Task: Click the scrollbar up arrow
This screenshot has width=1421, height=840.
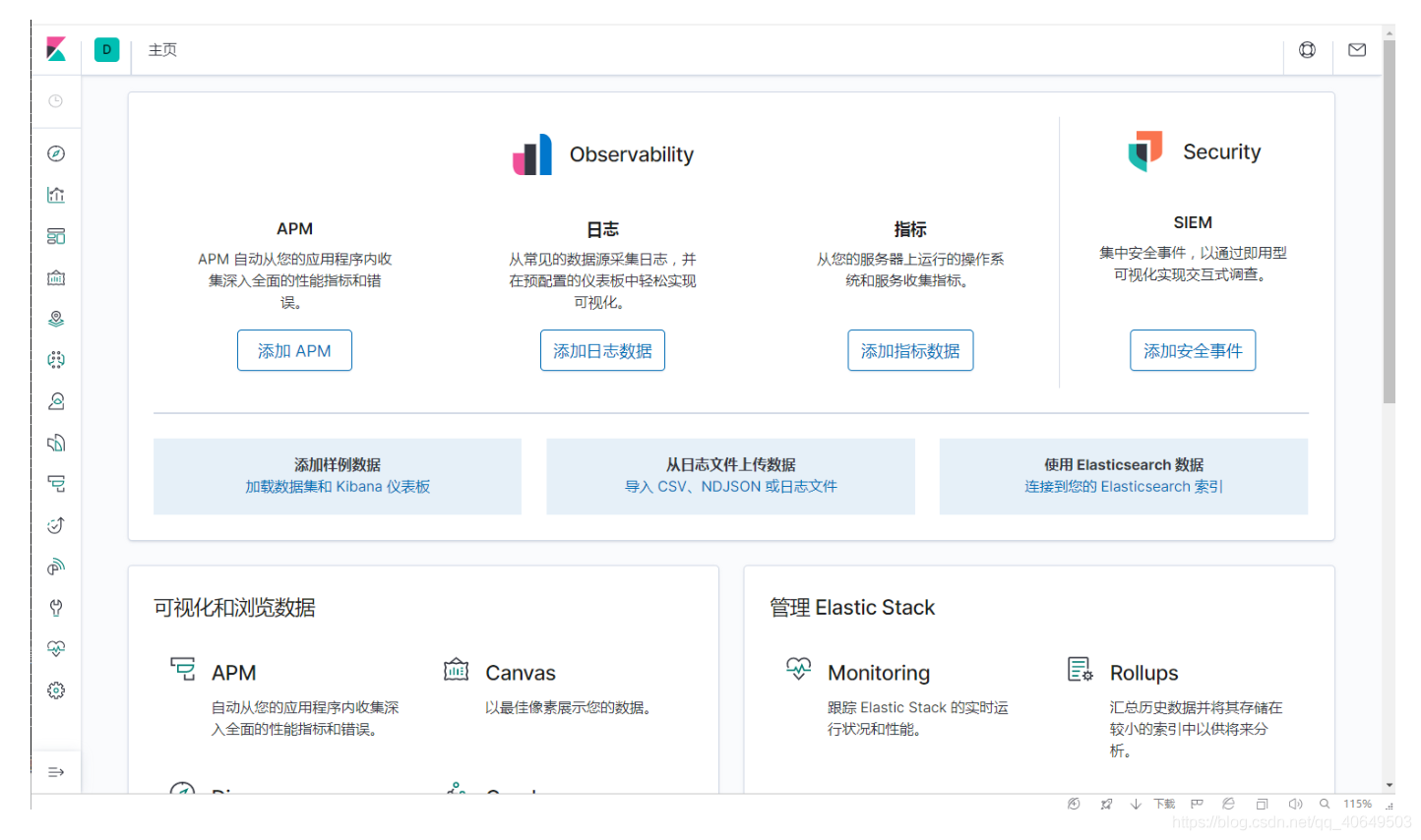Action: pos(1389,32)
